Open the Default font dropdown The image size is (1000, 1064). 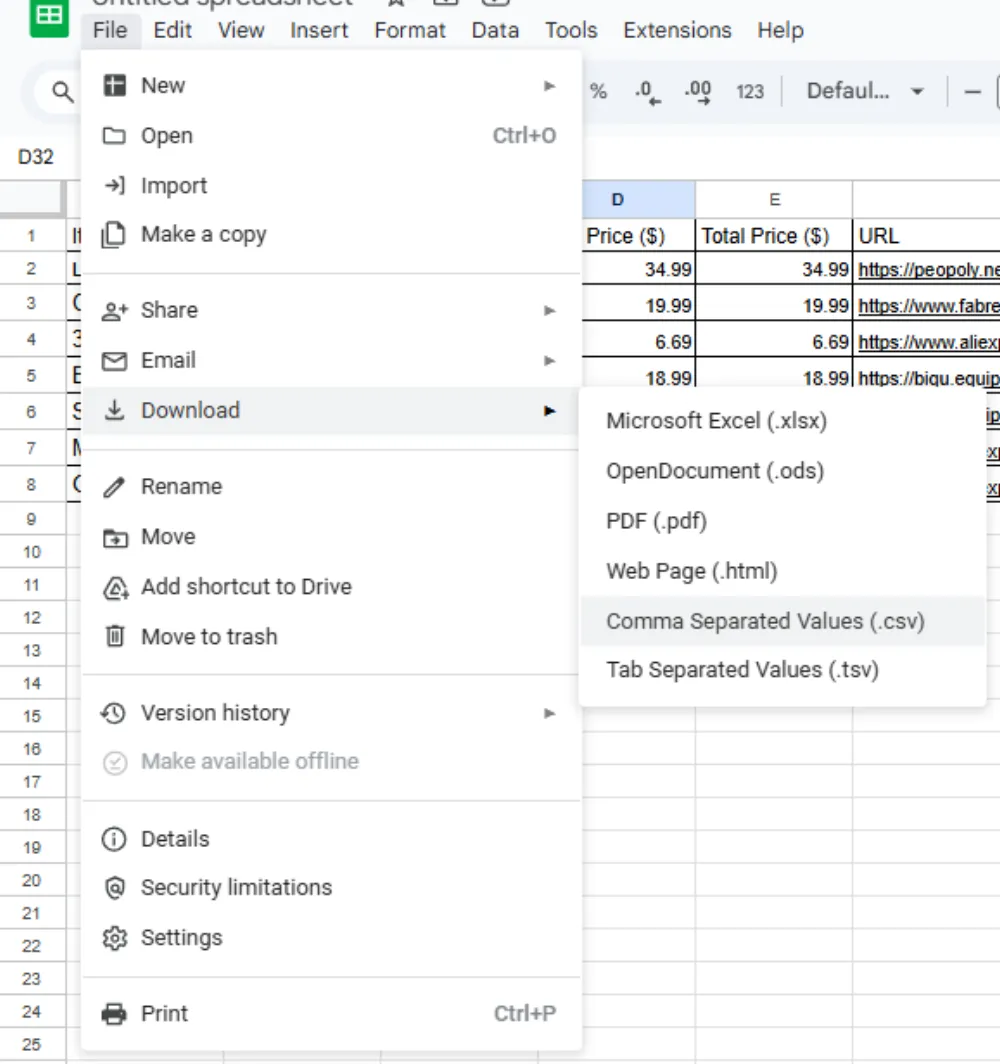pyautogui.click(x=864, y=92)
